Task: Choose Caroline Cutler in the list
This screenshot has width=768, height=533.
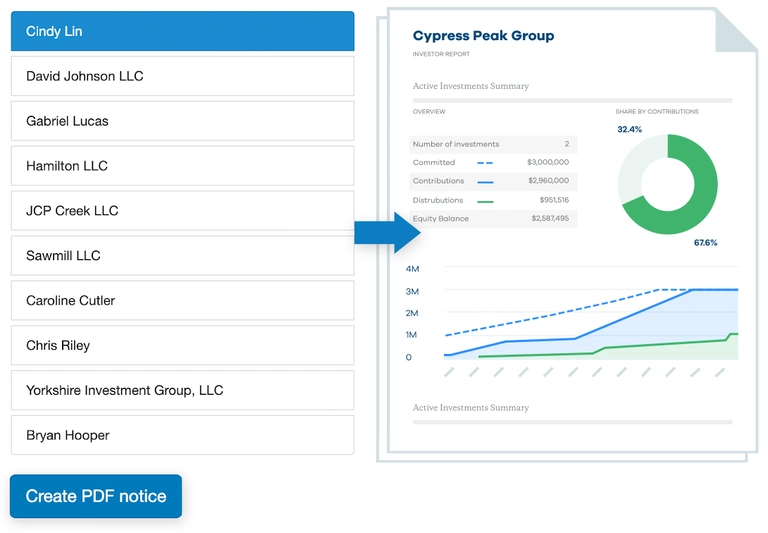Action: coord(182,301)
